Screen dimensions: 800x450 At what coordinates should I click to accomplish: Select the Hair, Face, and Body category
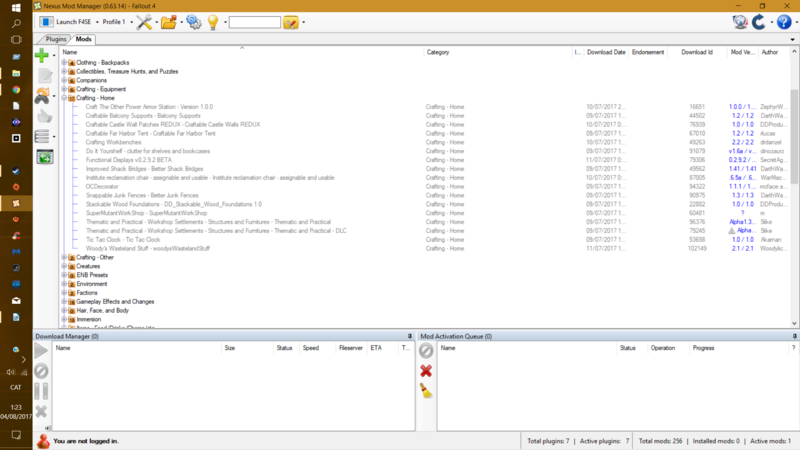[103, 310]
